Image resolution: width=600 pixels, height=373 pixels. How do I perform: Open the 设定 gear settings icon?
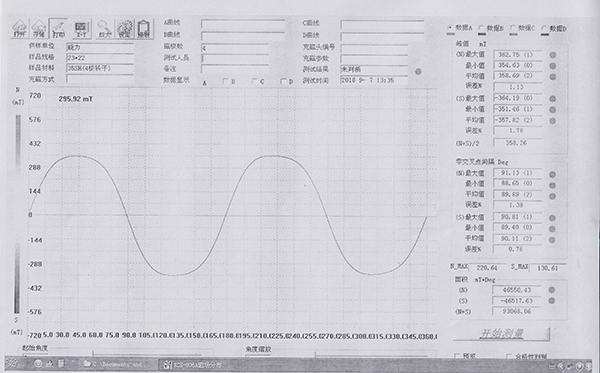pyautogui.click(x=125, y=29)
